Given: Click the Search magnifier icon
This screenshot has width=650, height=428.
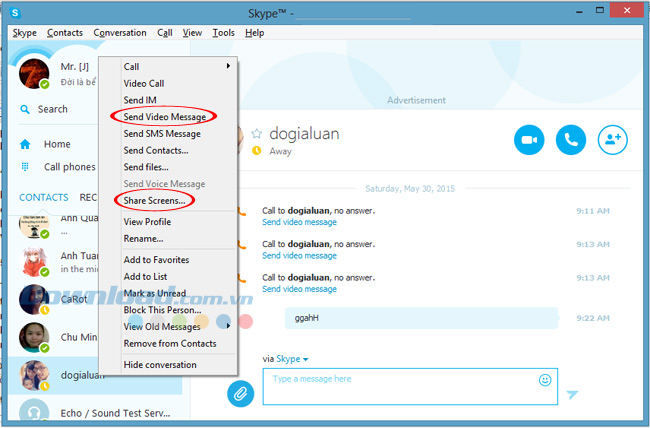Looking at the screenshot, I should click(25, 109).
